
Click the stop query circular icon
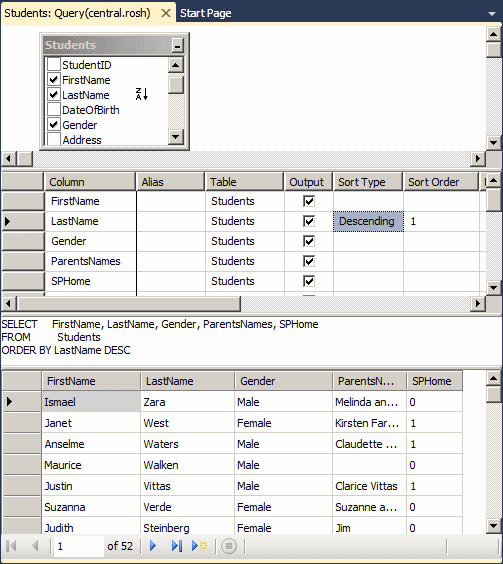coord(229,546)
